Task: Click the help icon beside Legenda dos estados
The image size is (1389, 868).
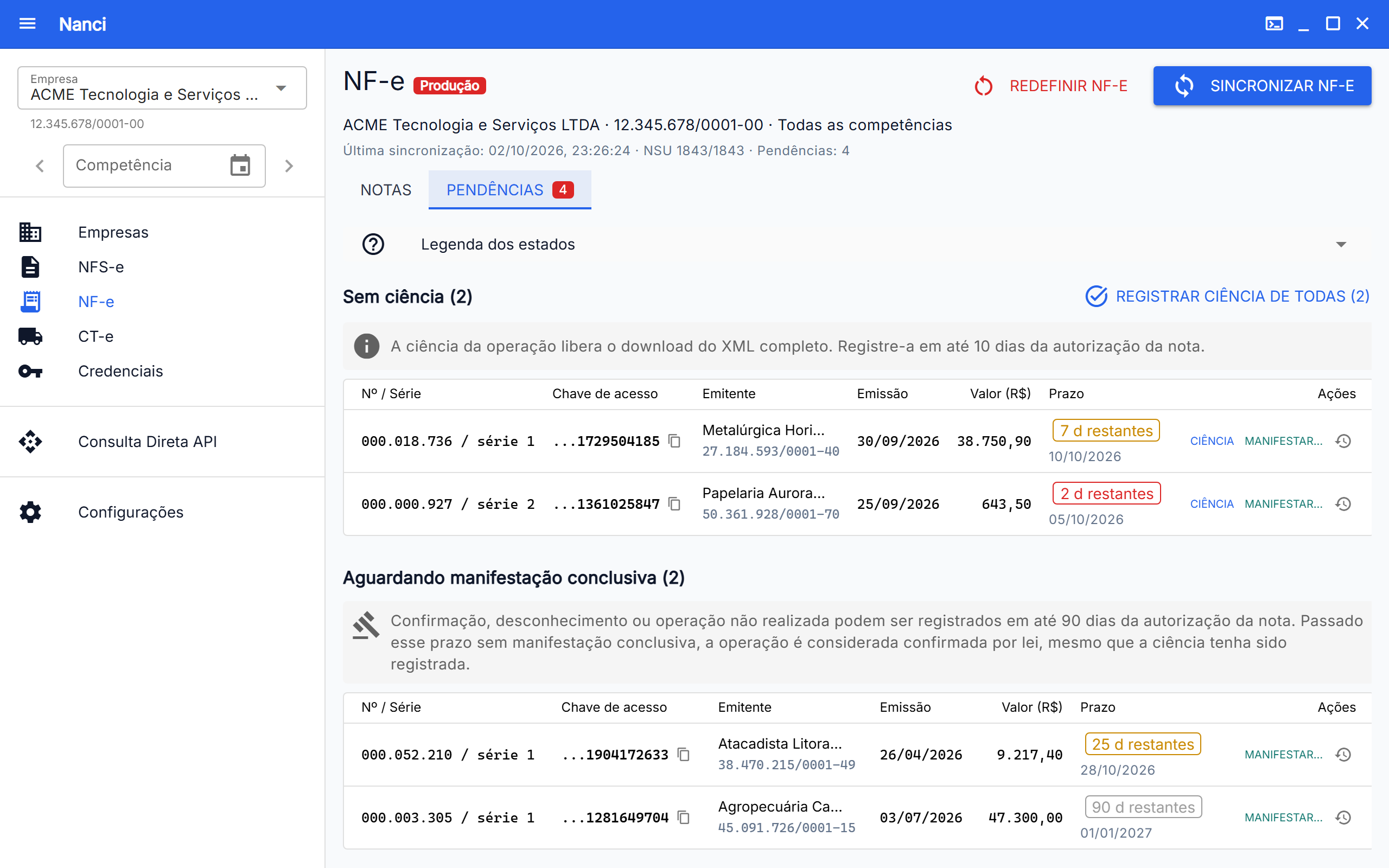Action: [373, 244]
